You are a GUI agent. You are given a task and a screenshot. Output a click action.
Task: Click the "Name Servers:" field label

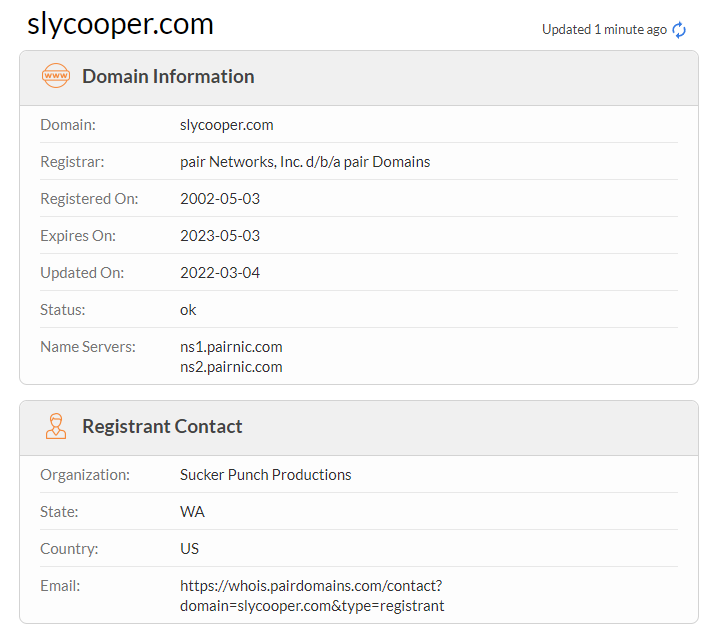click(x=89, y=347)
